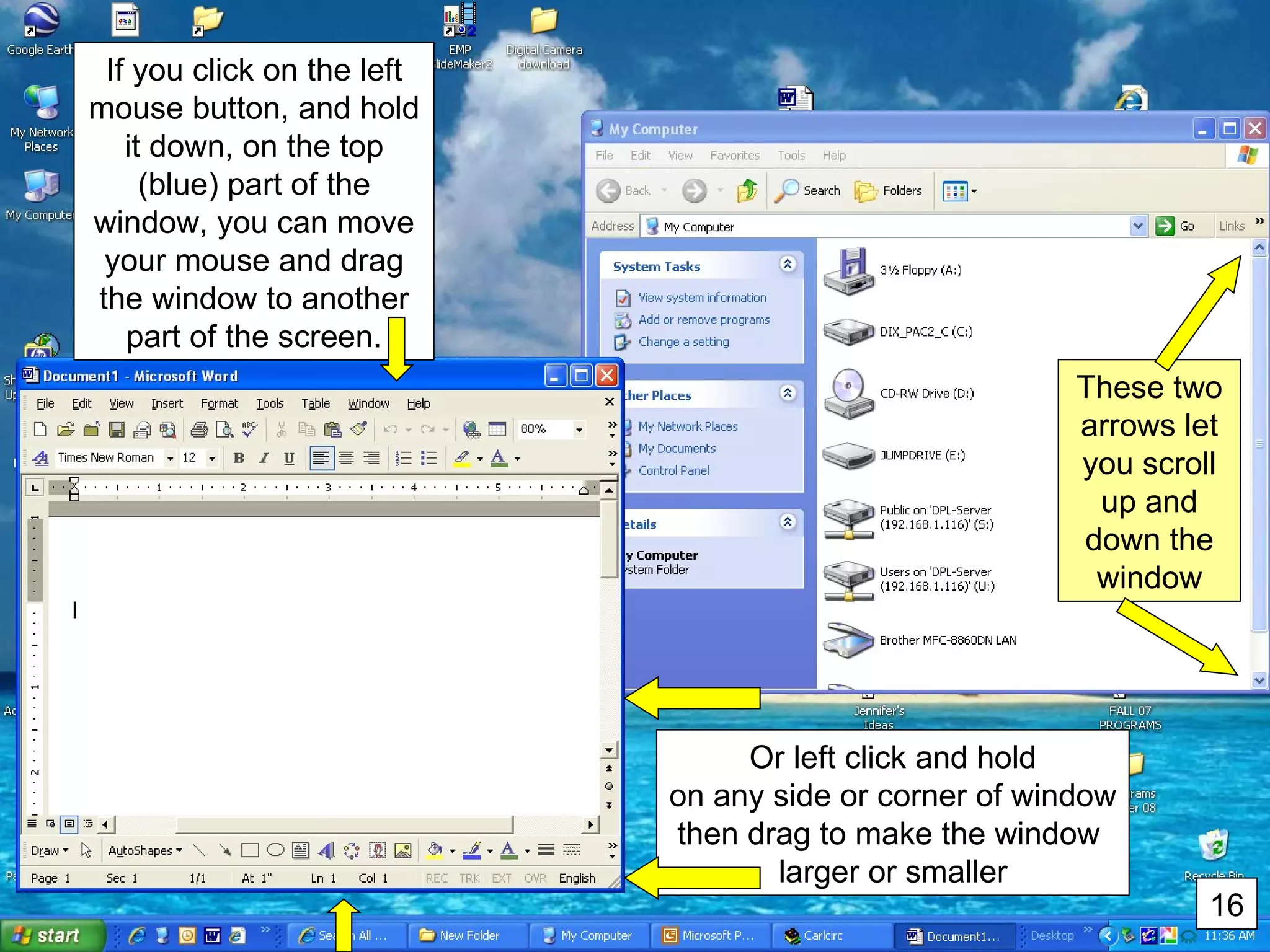Collapse the System Tasks panel
1270x952 pixels.
click(788, 265)
